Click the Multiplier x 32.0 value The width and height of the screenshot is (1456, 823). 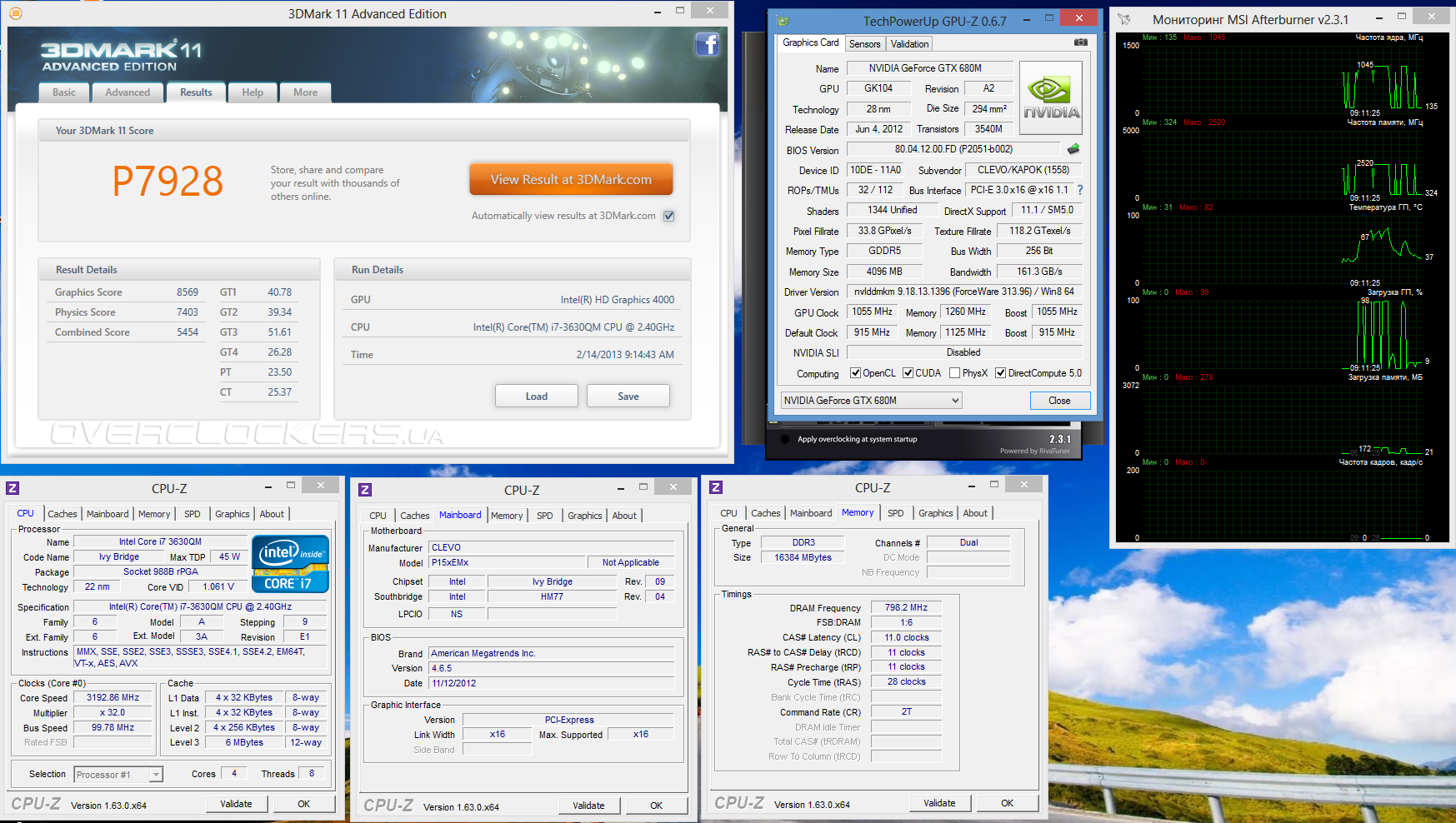tap(113, 713)
